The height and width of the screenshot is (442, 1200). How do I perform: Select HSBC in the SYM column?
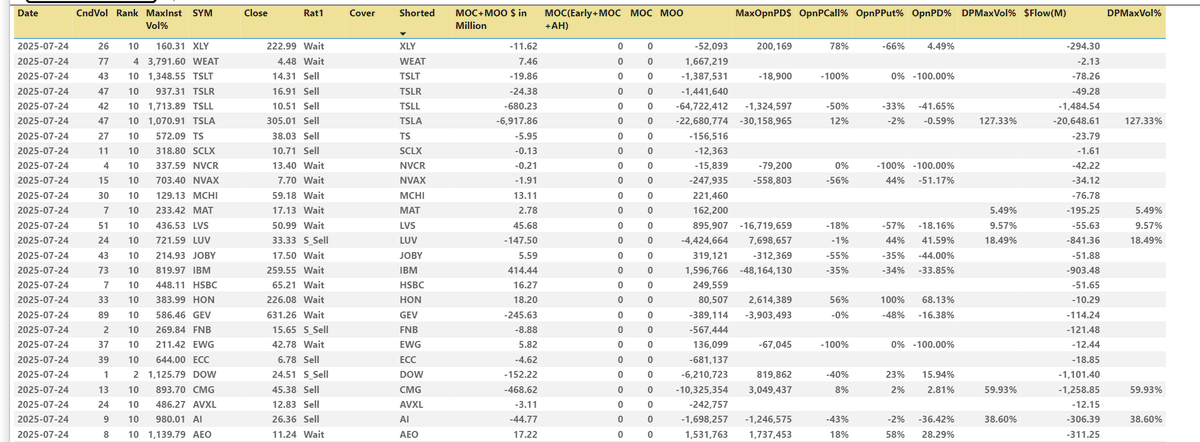click(204, 284)
